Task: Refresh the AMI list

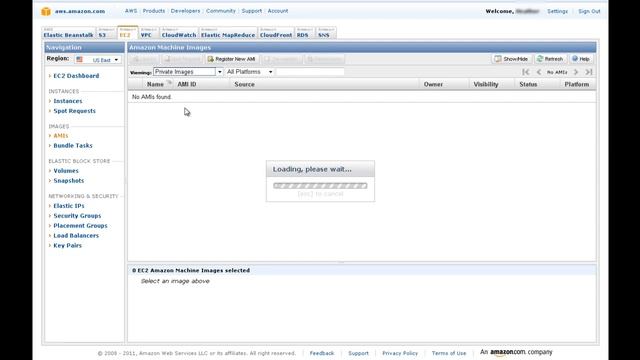Action: (x=550, y=59)
